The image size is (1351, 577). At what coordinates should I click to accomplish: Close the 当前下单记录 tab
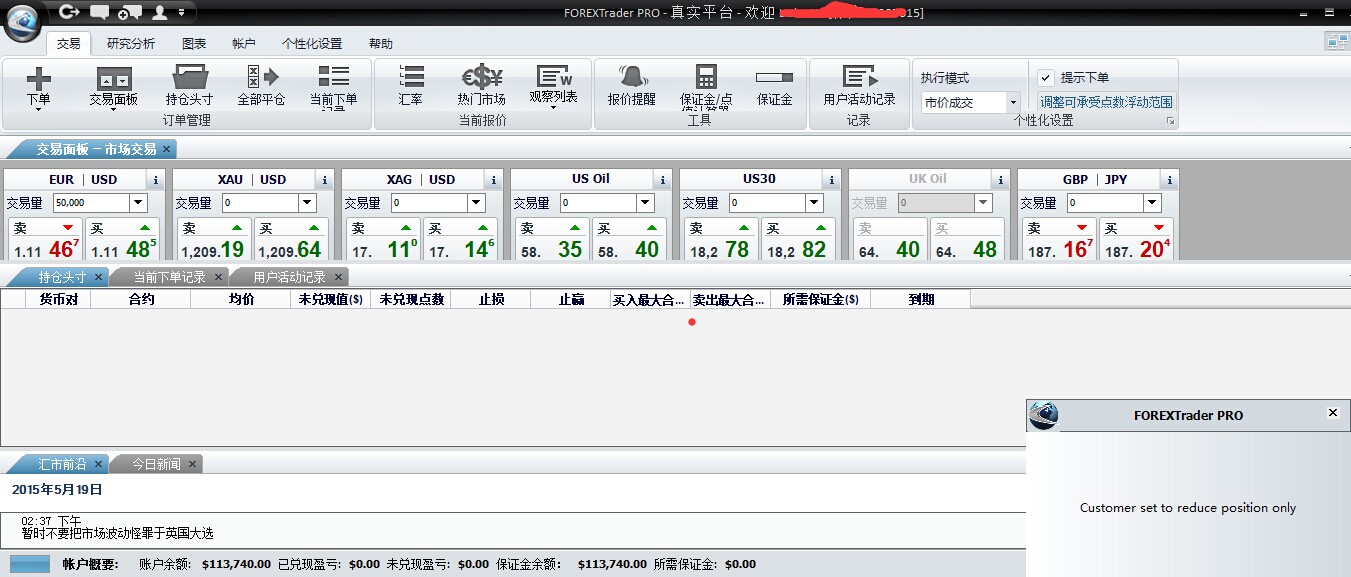[218, 277]
